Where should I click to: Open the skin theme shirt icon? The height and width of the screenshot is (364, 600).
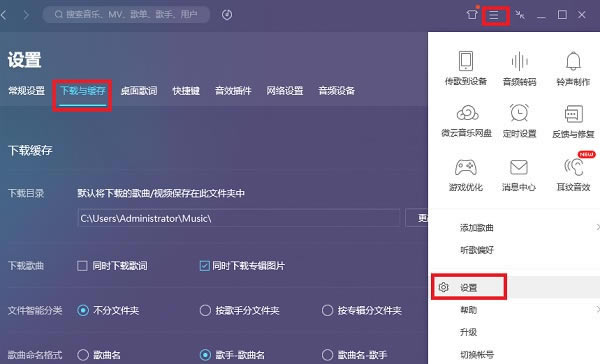pyautogui.click(x=472, y=15)
